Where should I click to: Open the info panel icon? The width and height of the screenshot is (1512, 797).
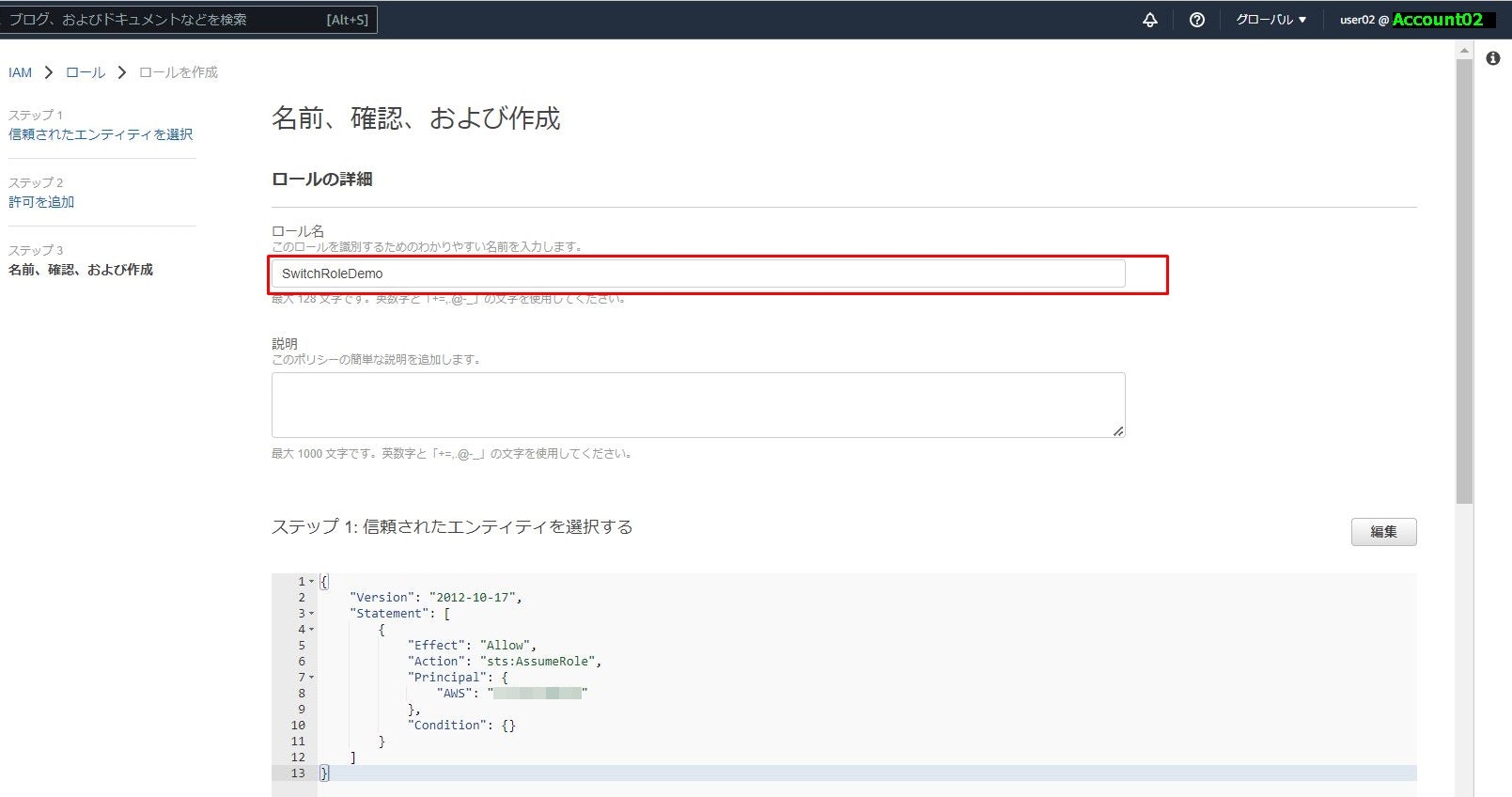click(1493, 58)
